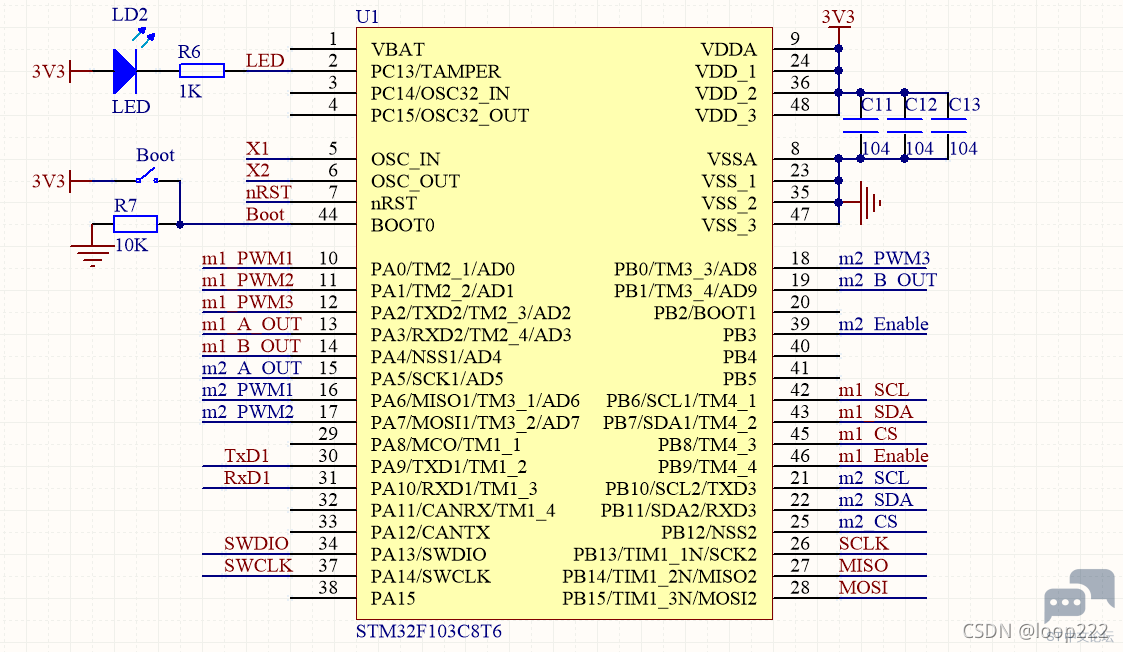Viewport: 1123px width, 652px height.
Task: Select capacitor C13 symbol
Action: (x=949, y=126)
